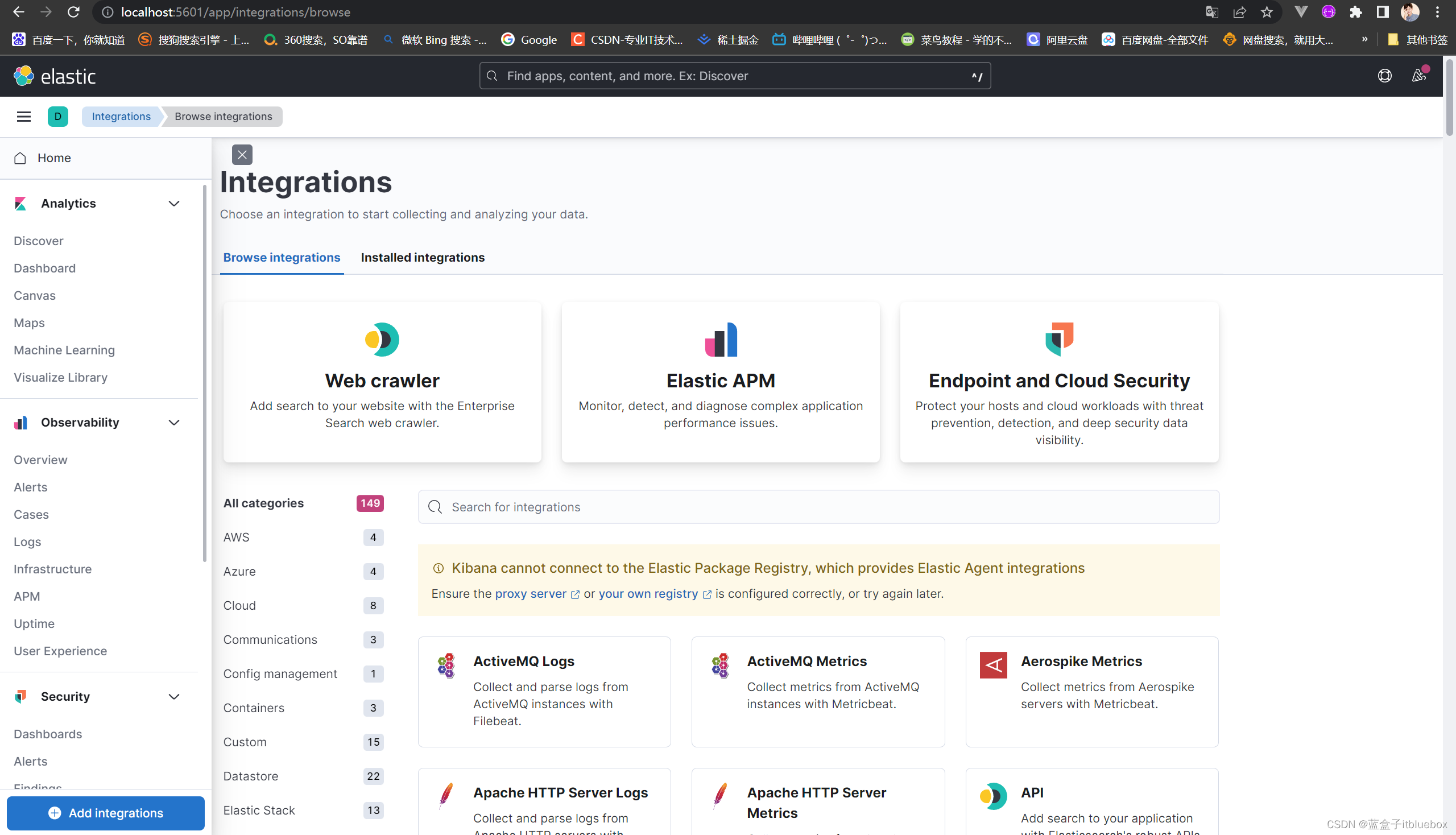
Task: Collapse the Security section chevron
Action: [174, 697]
